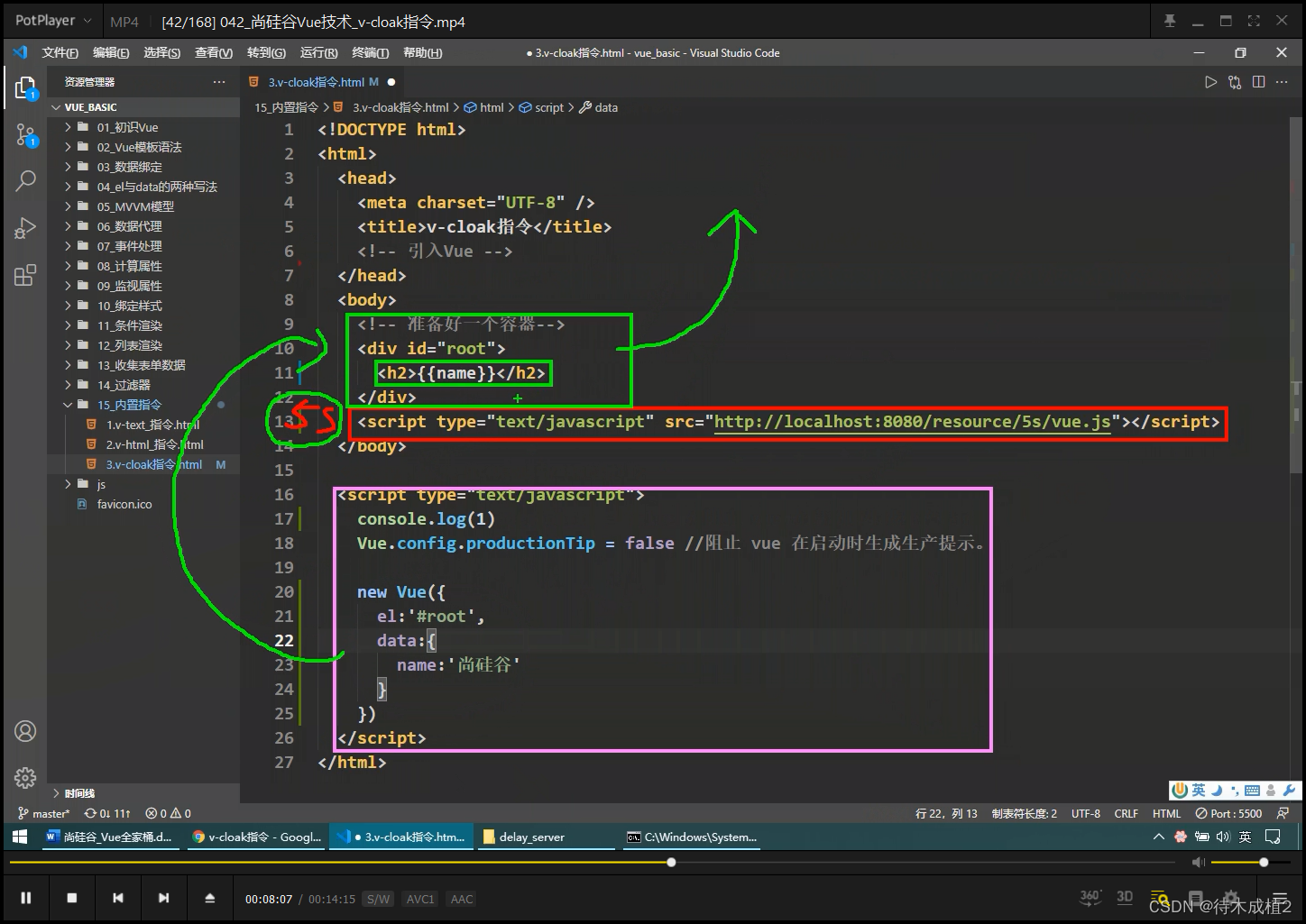
Task: Mute the PotPlayer volume speaker
Action: 1198,863
